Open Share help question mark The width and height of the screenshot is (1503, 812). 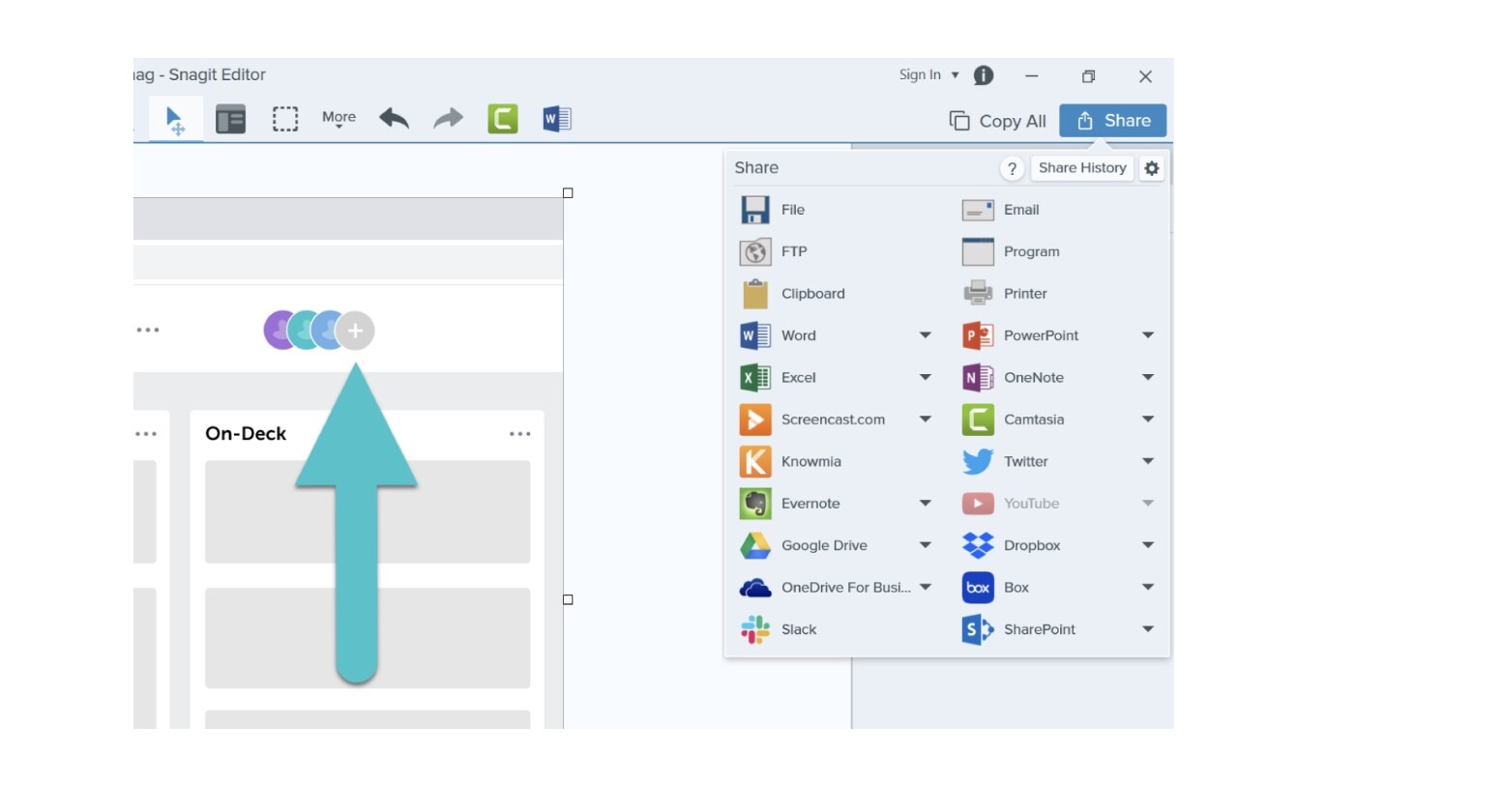pos(1012,168)
